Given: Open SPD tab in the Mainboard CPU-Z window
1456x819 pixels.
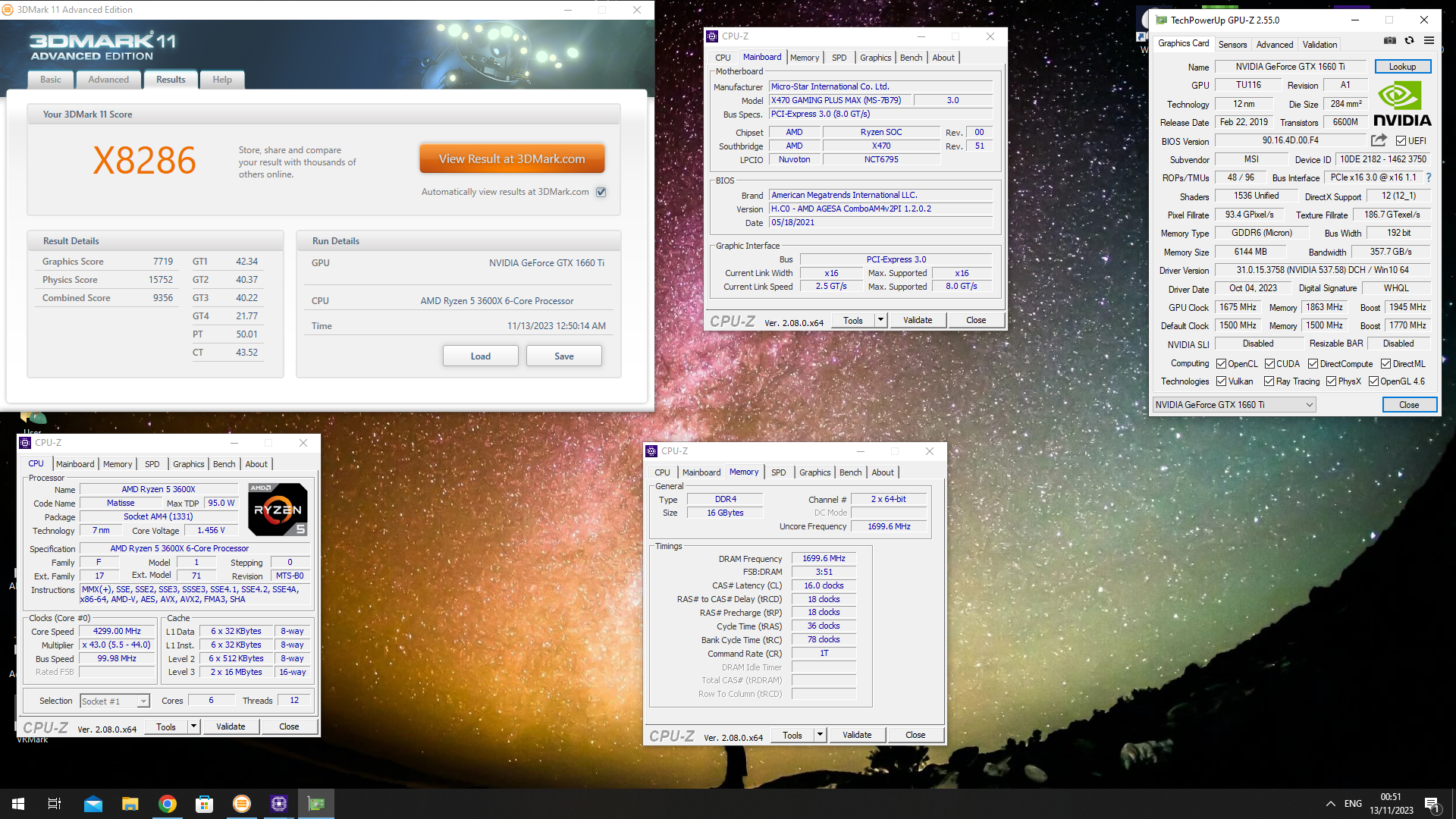Looking at the screenshot, I should tap(839, 58).
